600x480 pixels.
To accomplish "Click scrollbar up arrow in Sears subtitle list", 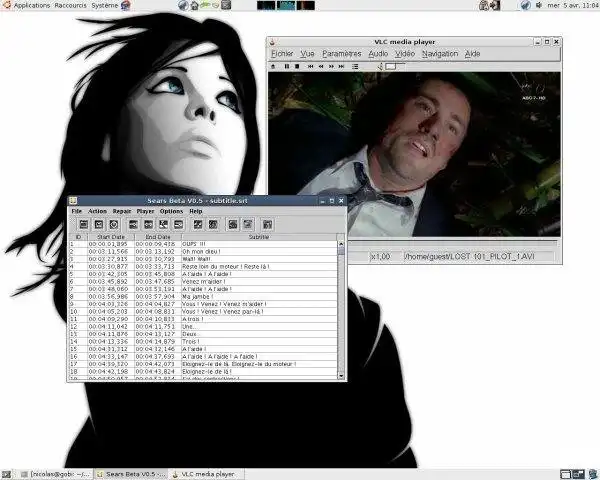I will tap(341, 244).
